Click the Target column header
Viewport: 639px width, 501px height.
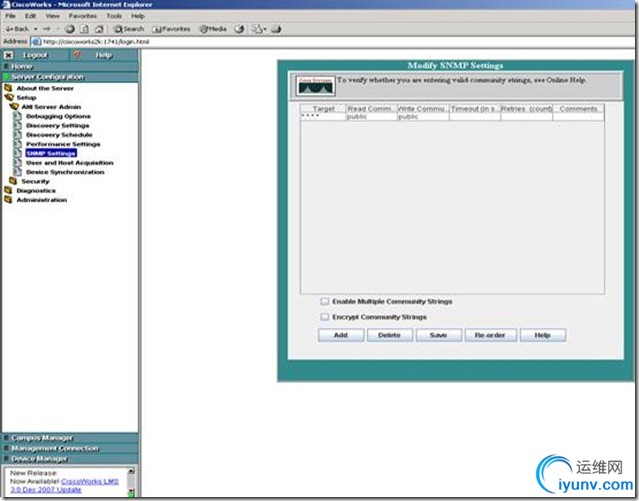coord(324,109)
